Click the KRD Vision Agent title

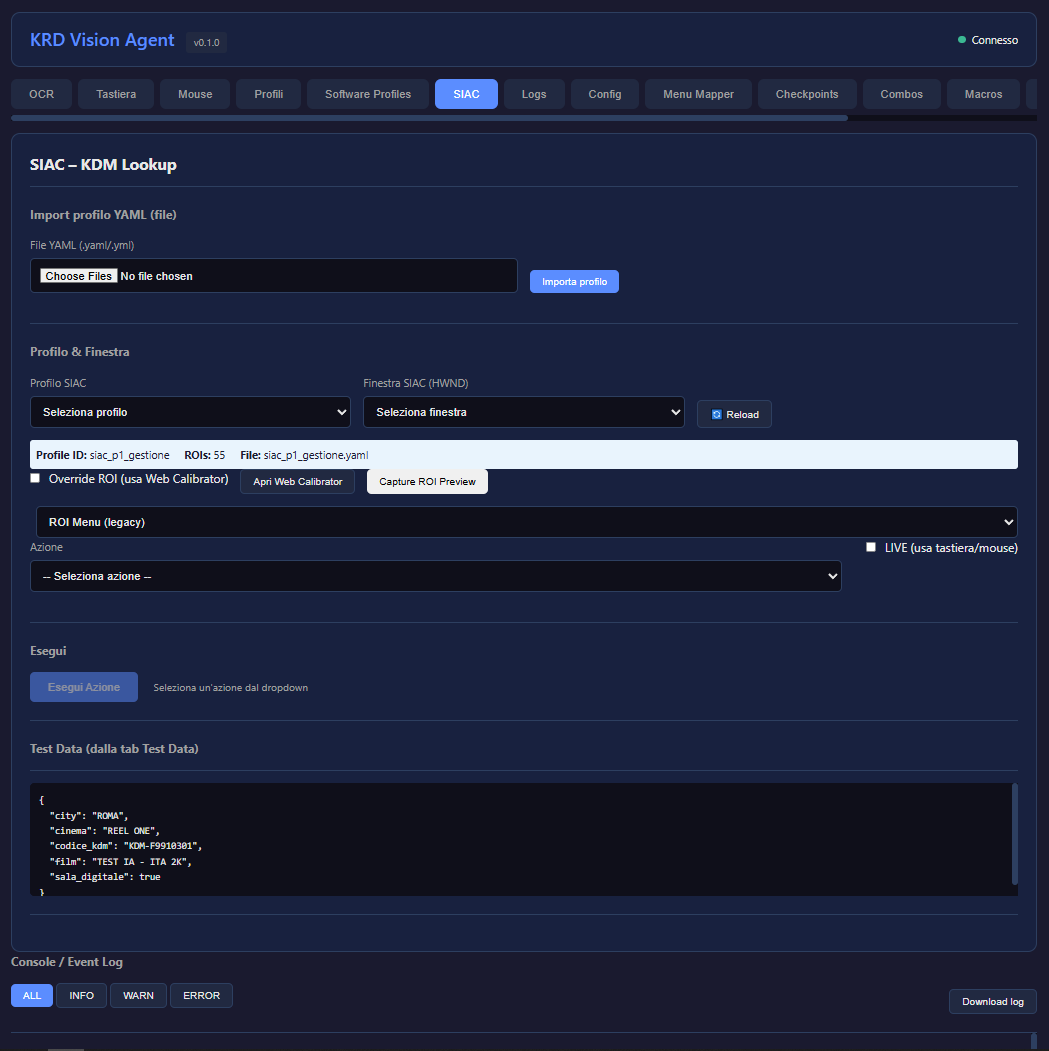(102, 40)
